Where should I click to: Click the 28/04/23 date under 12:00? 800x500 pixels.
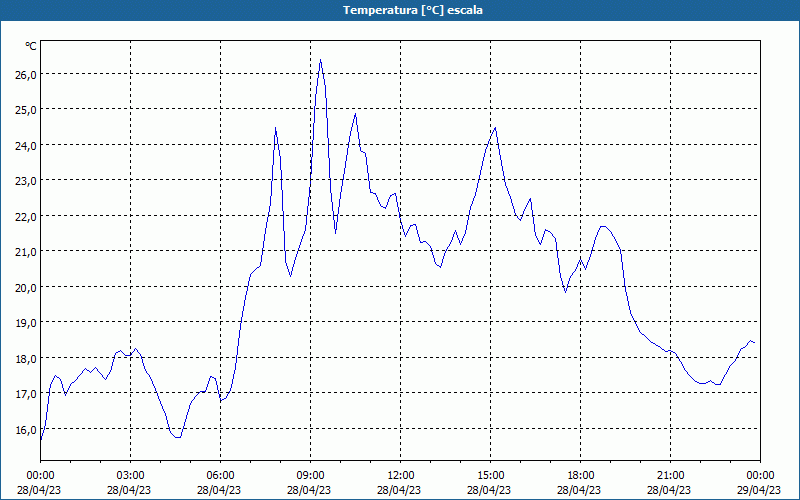pyautogui.click(x=399, y=490)
